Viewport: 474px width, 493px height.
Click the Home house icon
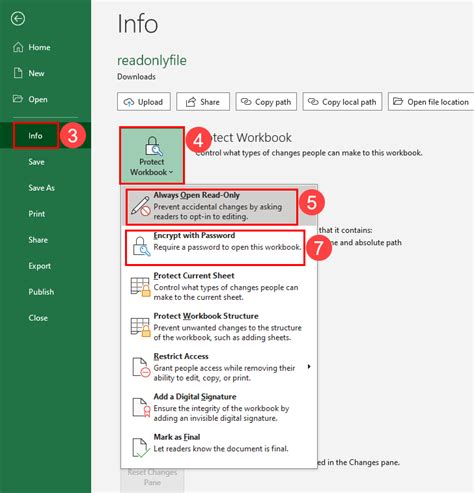(18, 47)
